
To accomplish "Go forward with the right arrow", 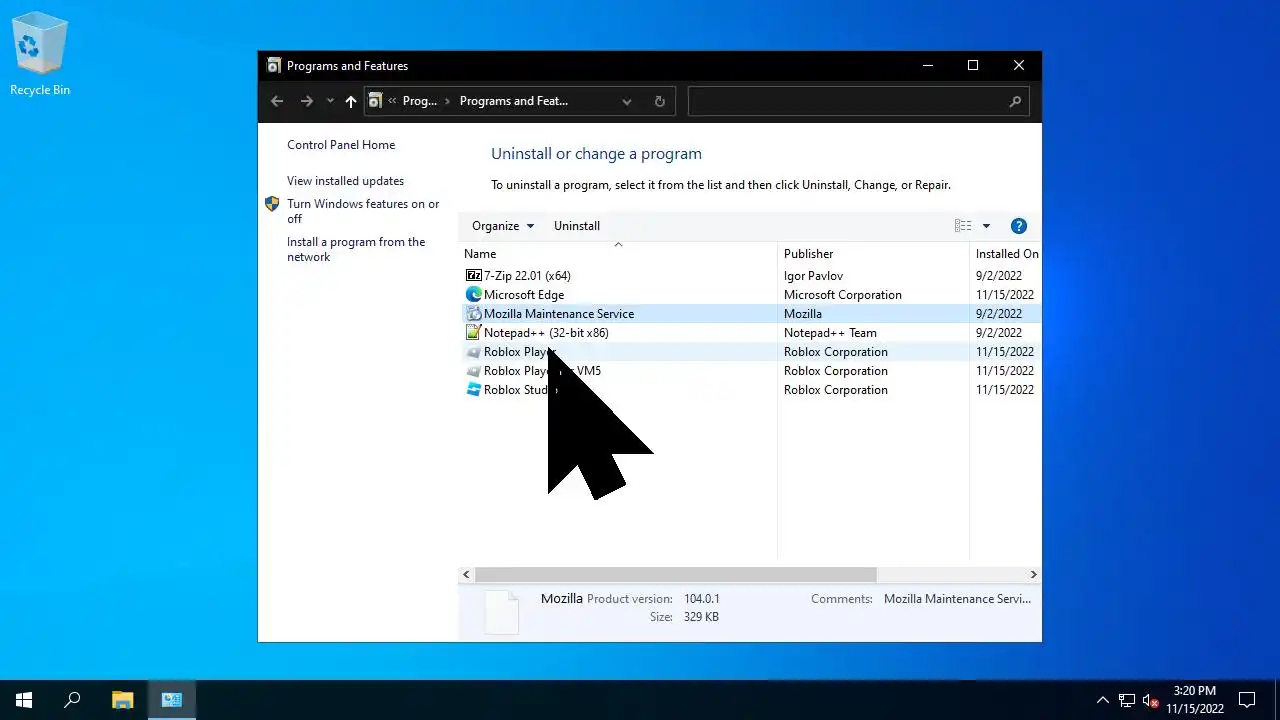I will point(307,101).
